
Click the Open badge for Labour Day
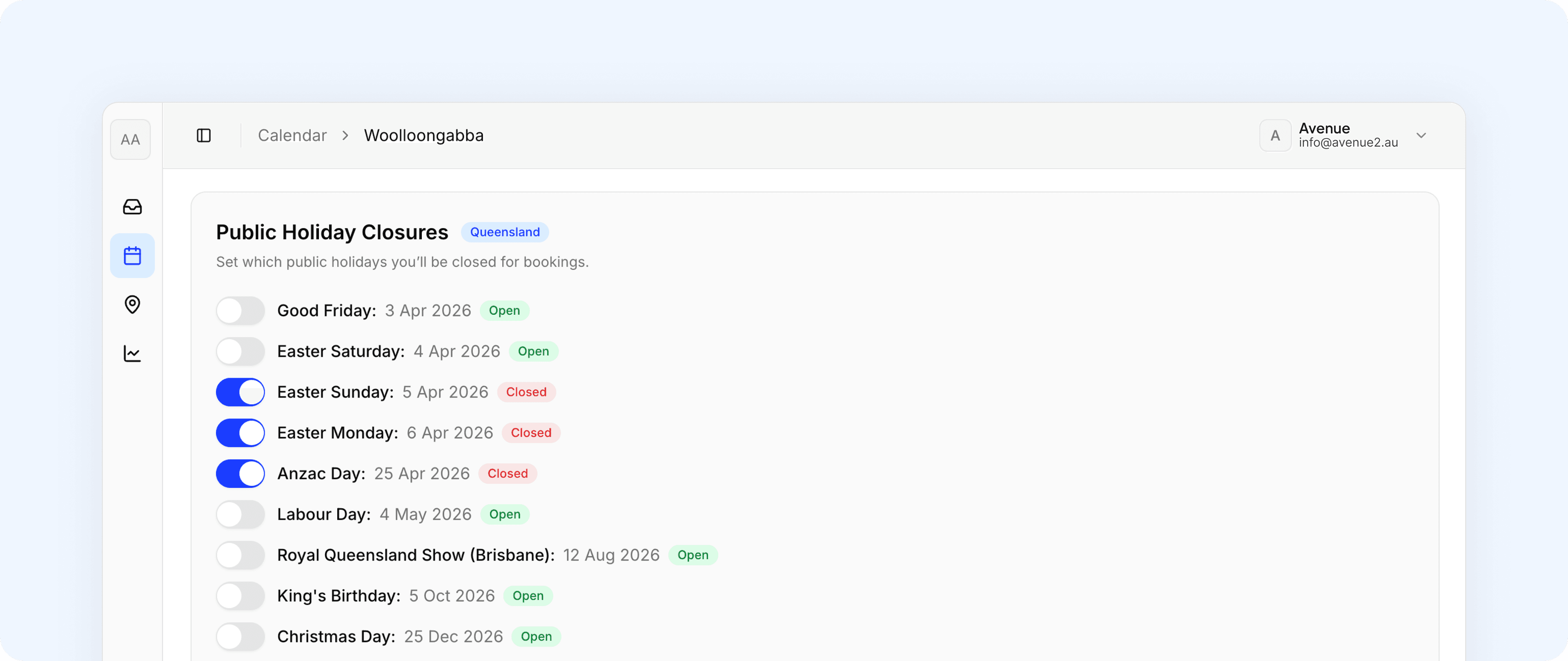pos(505,514)
